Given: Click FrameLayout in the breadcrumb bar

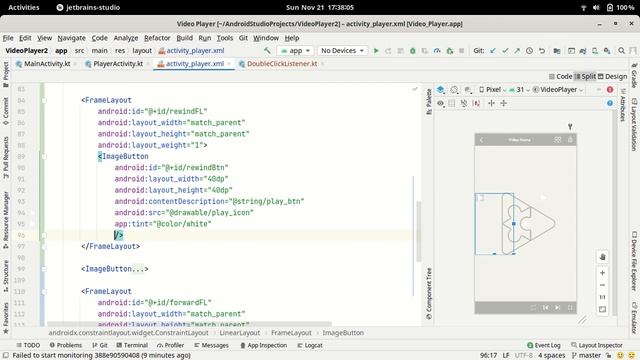Looking at the screenshot, I should point(291,333).
